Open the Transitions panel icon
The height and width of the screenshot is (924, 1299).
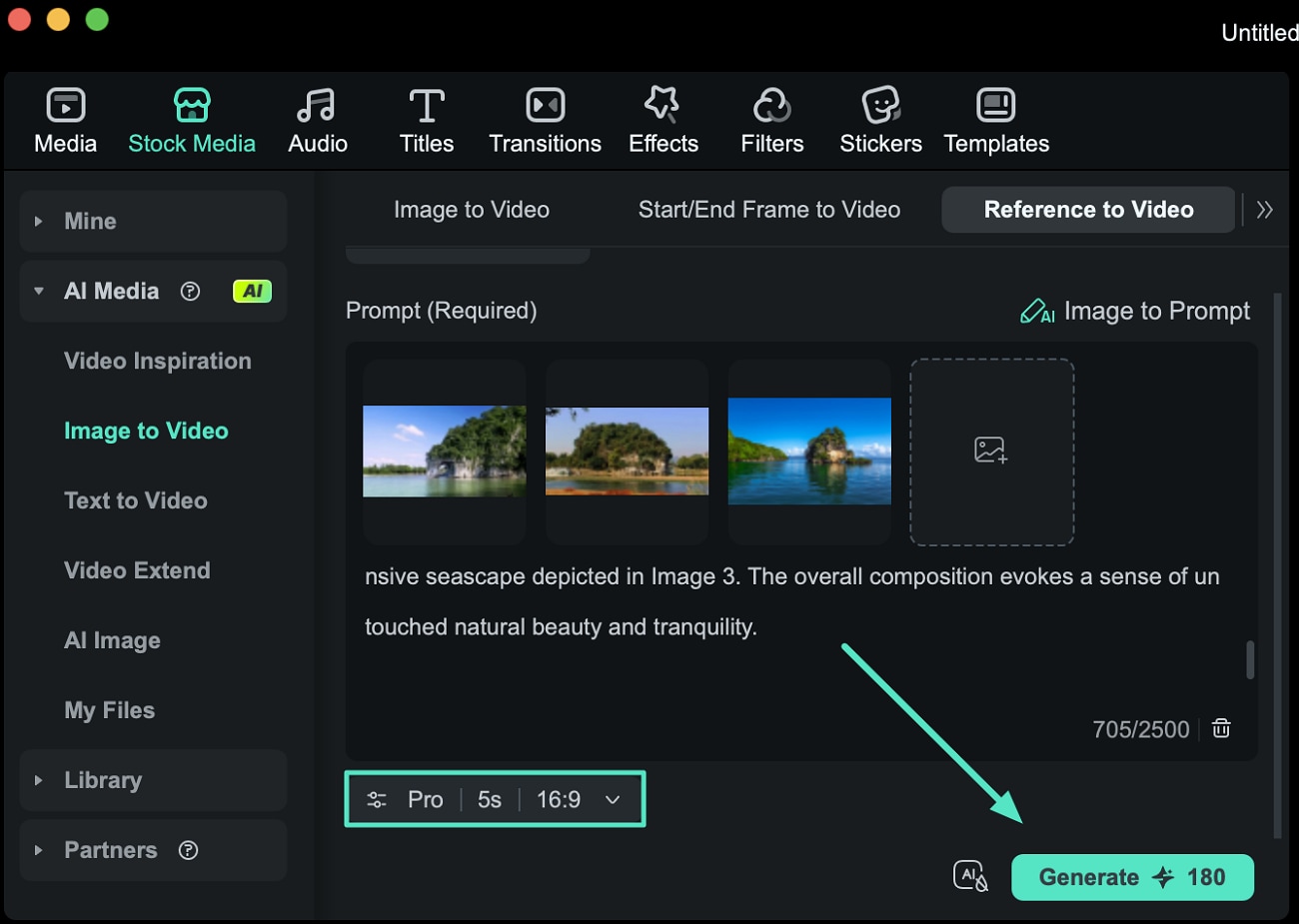click(545, 106)
